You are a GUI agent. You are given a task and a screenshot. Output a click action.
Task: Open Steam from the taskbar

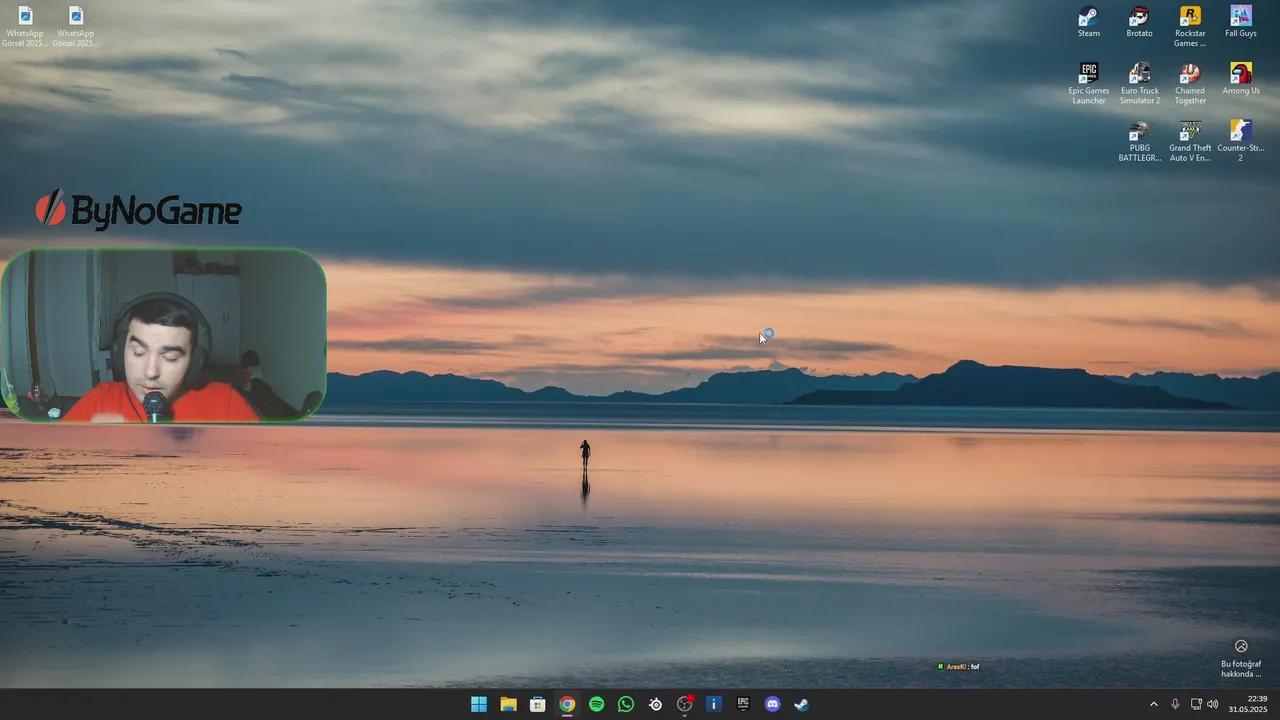point(802,704)
